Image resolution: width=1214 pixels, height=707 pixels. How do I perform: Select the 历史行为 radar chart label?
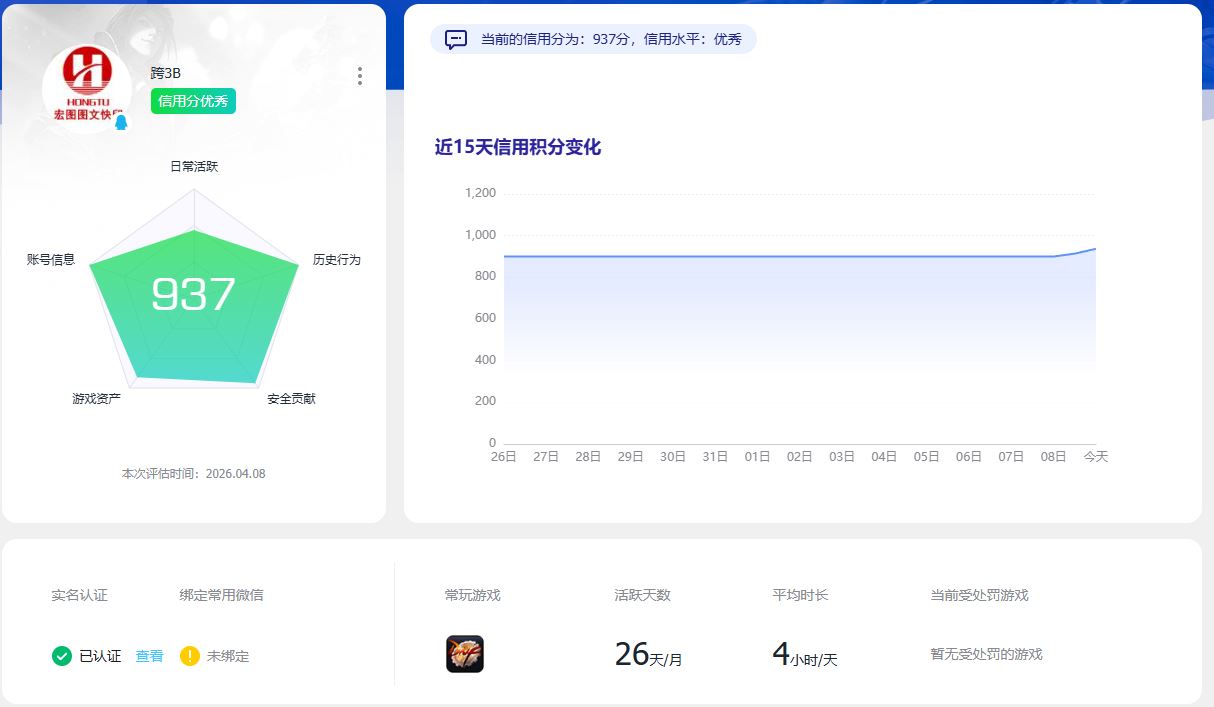coord(336,259)
